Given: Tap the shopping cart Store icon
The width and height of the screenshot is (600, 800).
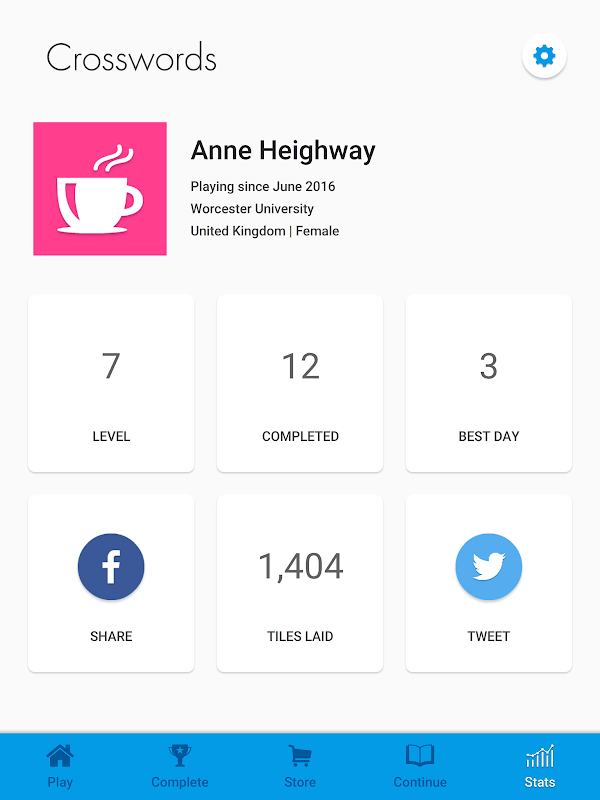Looking at the screenshot, I should (x=300, y=756).
